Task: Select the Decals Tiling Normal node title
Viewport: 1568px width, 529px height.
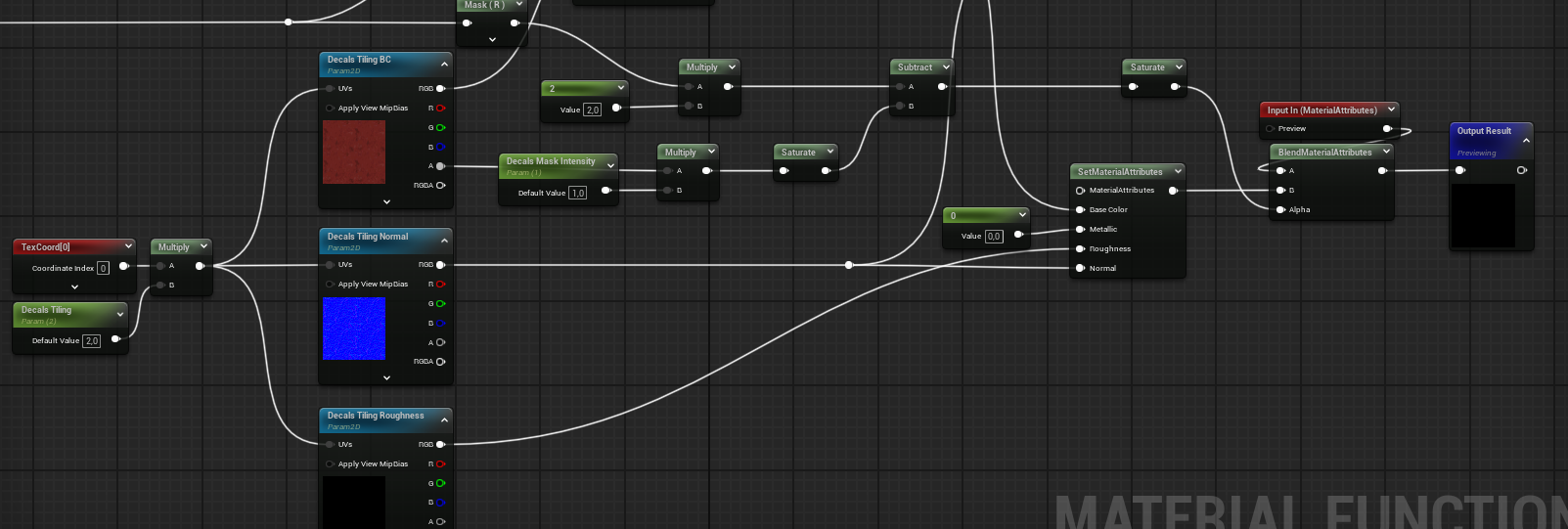Action: coord(368,237)
